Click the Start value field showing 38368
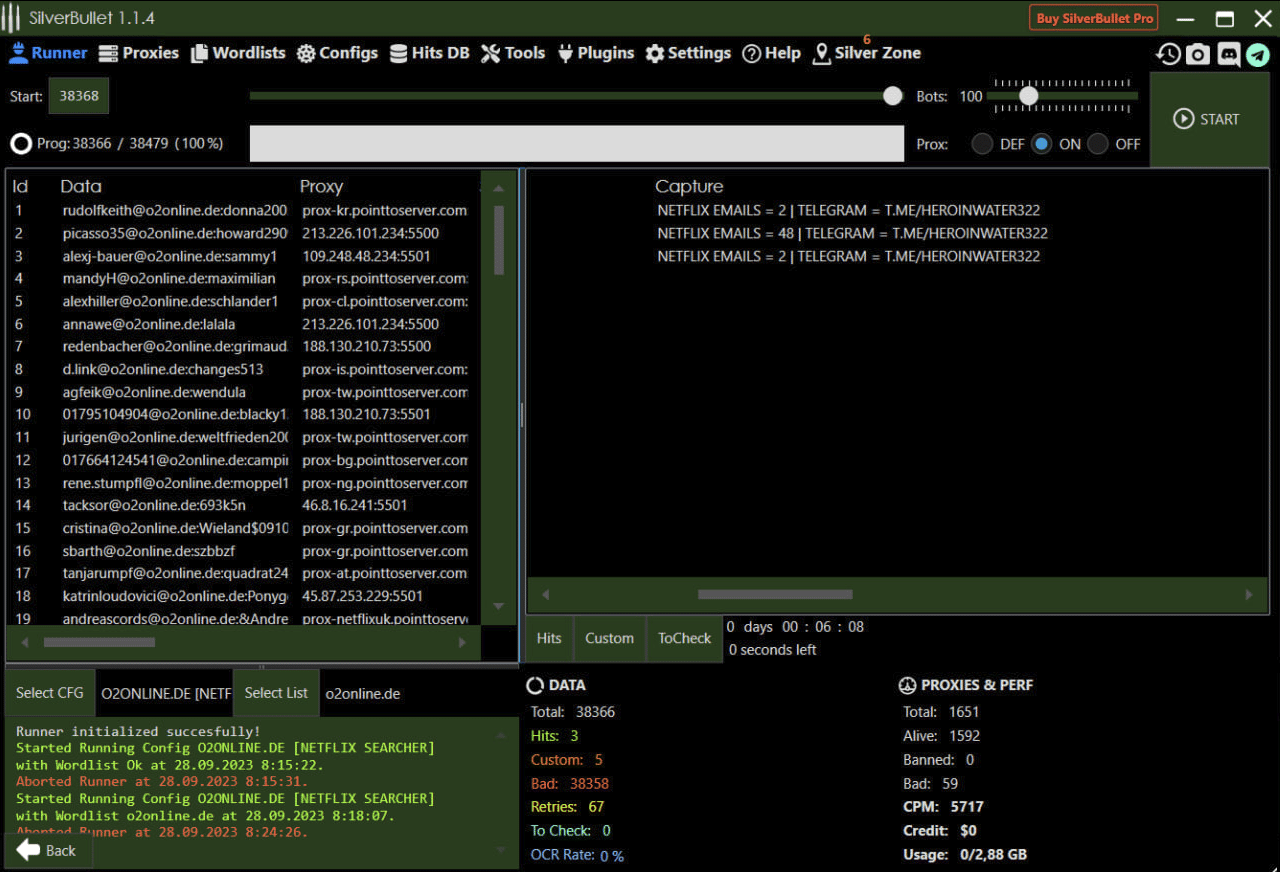This screenshot has width=1280, height=872. (x=79, y=96)
